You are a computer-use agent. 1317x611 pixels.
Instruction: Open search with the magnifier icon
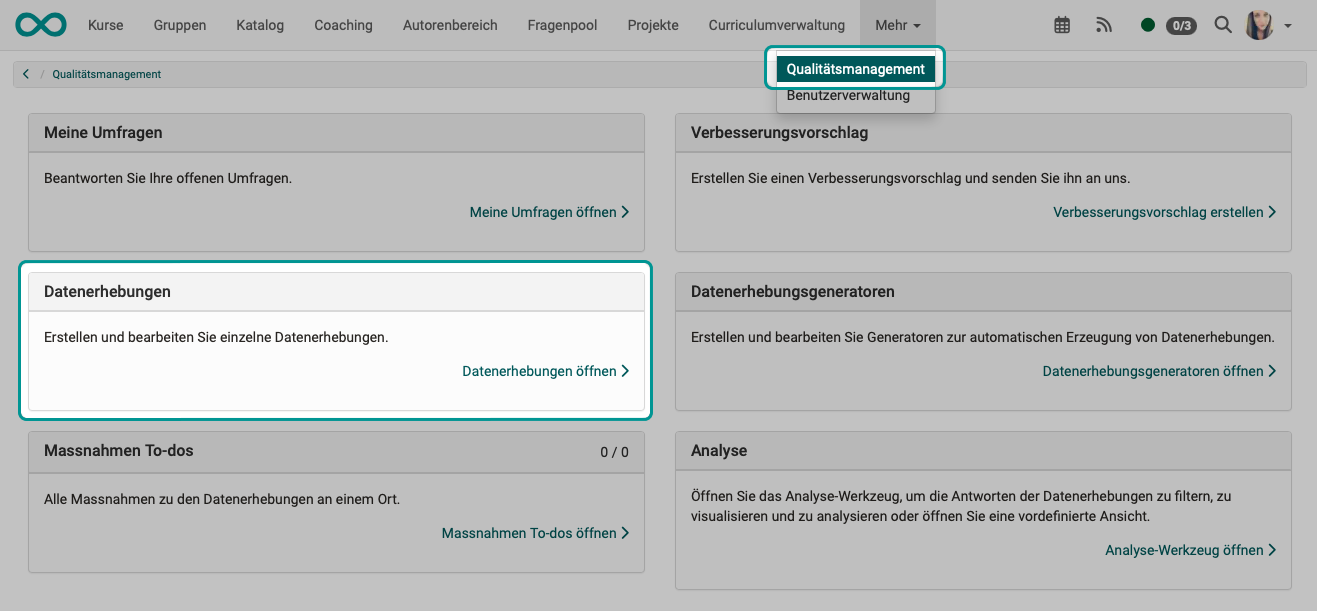[x=1222, y=25]
